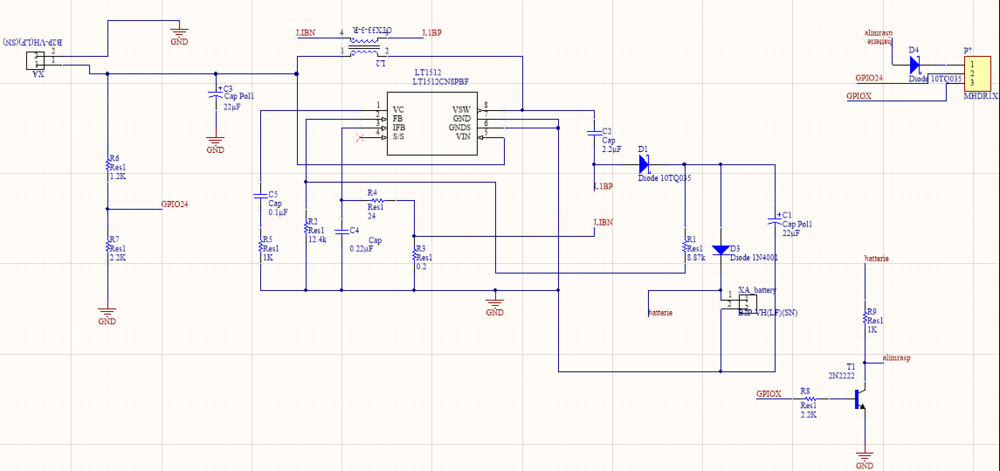
Task: Click polarized capacitor C3 symbol
Action: point(214,94)
